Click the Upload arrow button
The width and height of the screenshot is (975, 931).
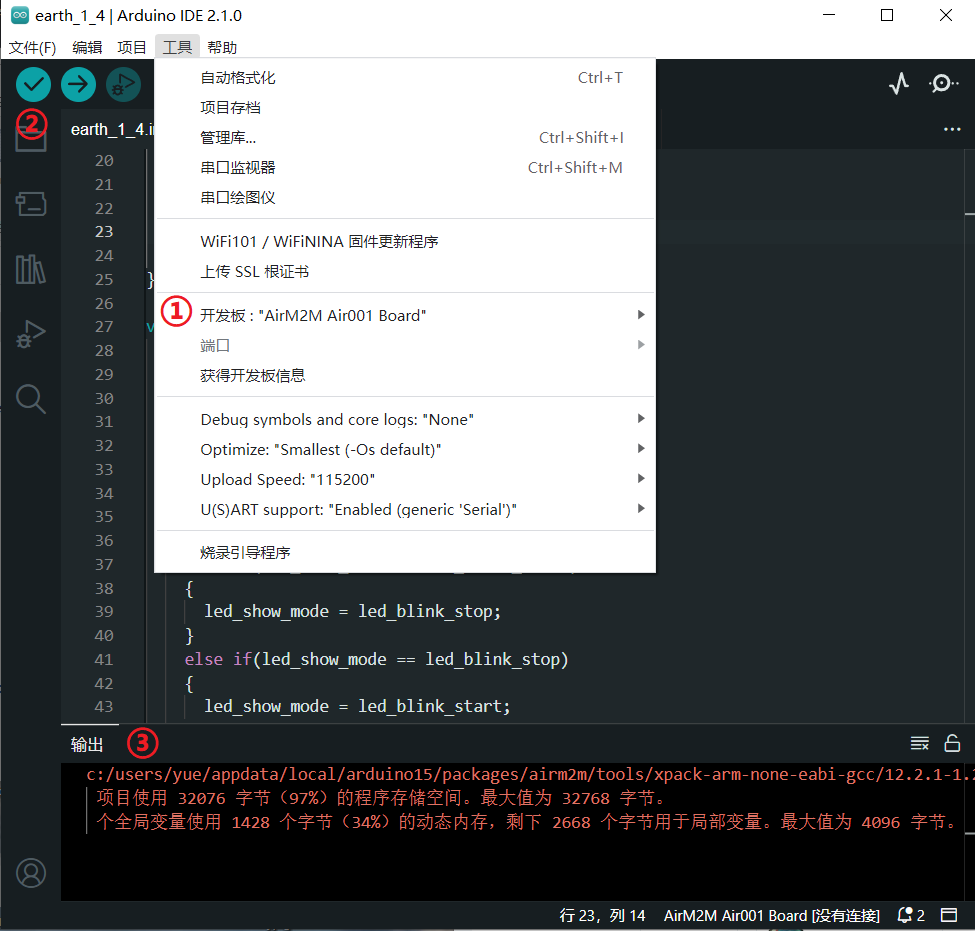point(78,85)
